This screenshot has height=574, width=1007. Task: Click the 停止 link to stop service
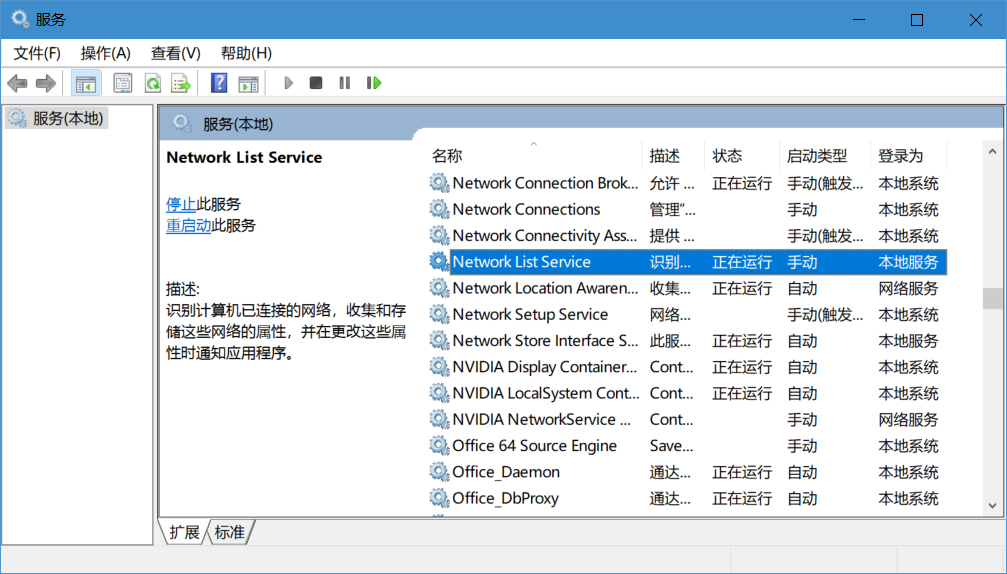181,204
